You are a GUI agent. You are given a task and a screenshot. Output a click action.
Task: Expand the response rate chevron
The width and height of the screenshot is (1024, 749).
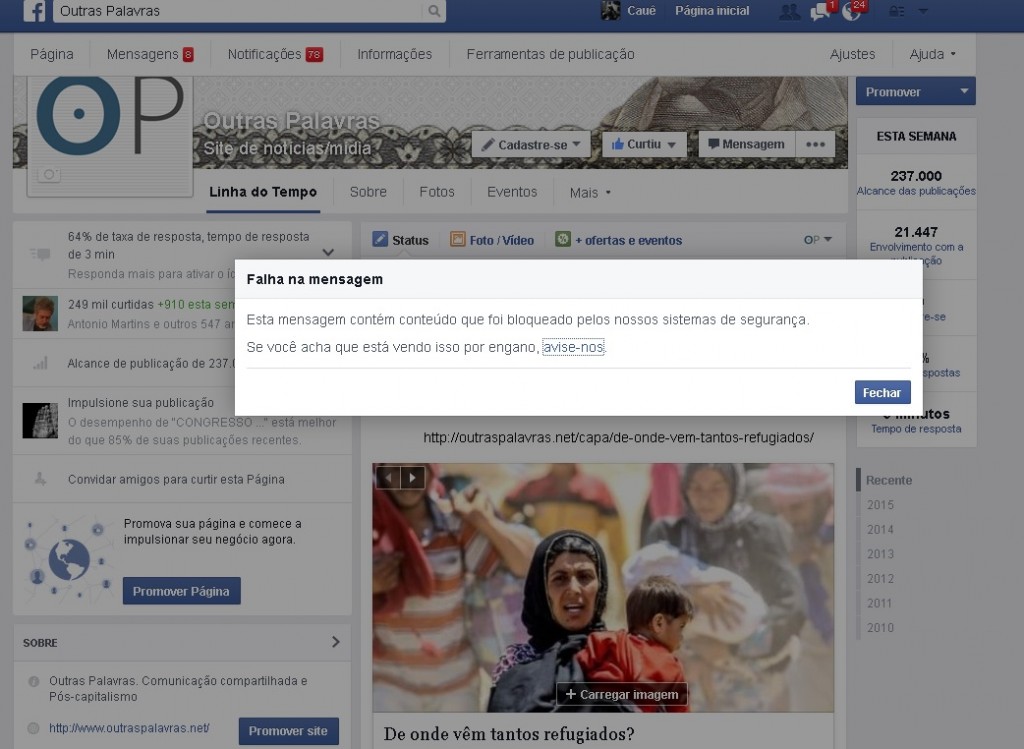328,252
